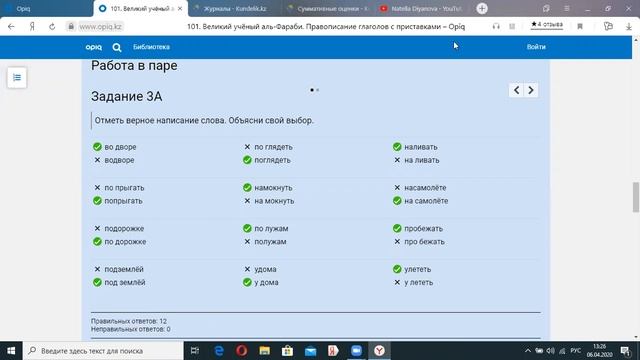Click the page vertical scrollbar thumb
The width and height of the screenshot is (640, 360).
[x=636, y=198]
